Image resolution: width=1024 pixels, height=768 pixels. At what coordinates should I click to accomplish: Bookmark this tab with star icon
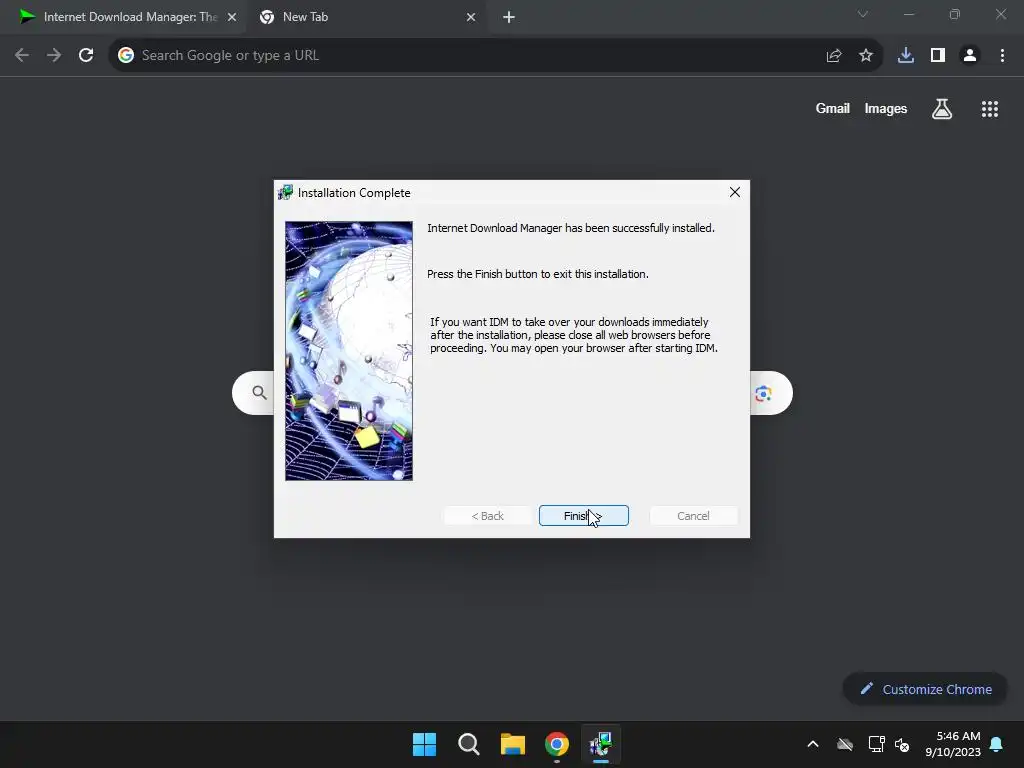tap(866, 56)
